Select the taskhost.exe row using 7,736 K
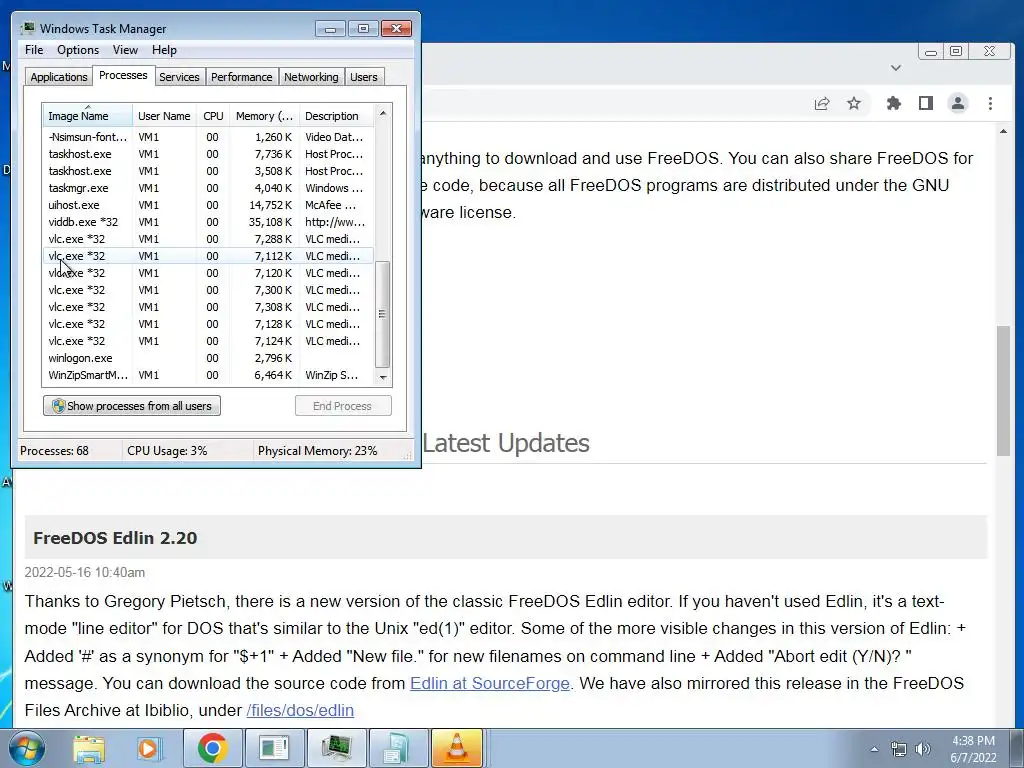This screenshot has width=1024, height=768. tap(209, 154)
